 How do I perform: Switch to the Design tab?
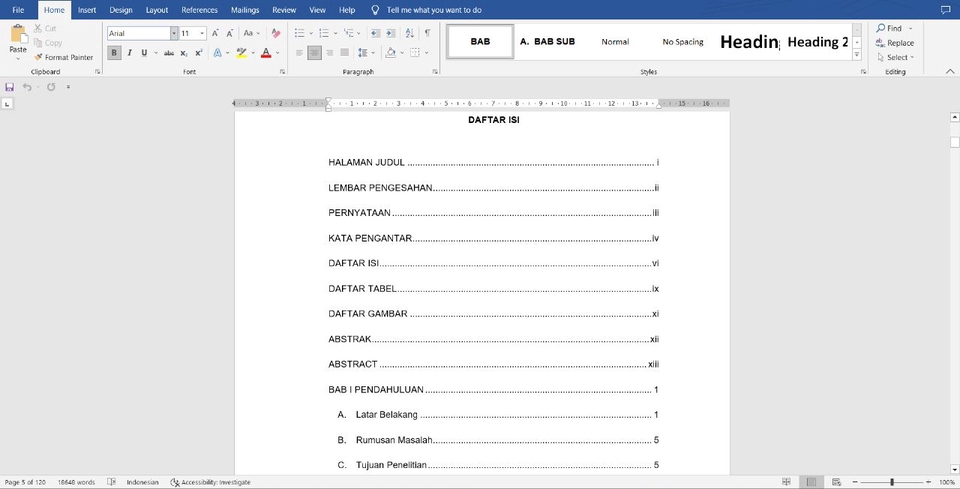(121, 10)
